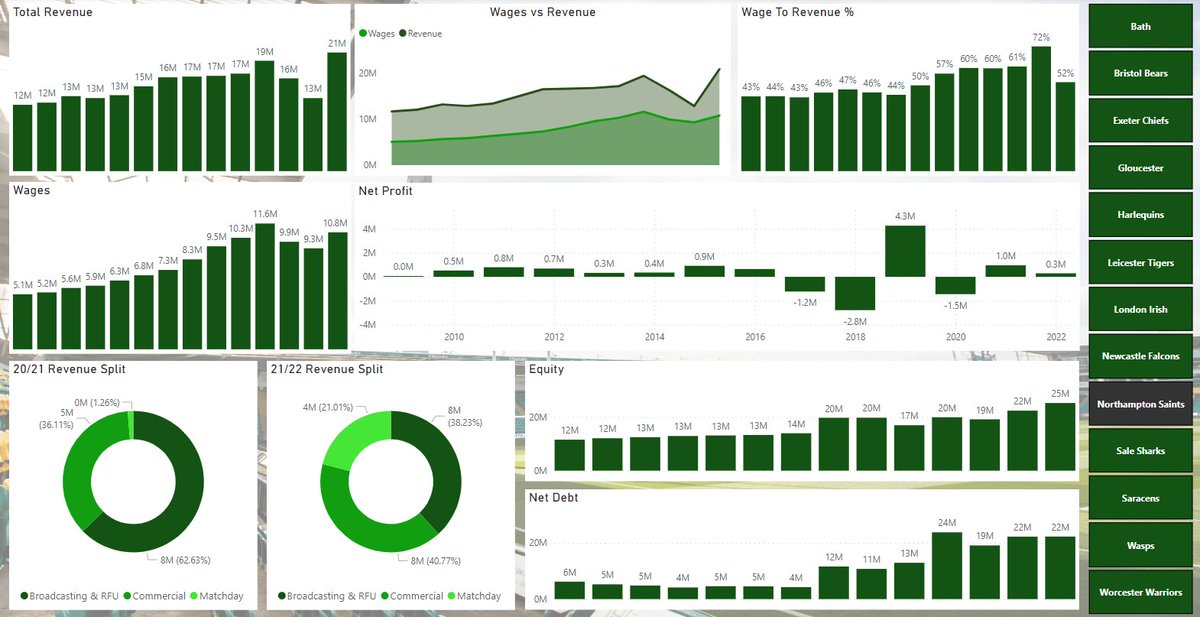Screen dimensions: 1200x617
Task: Click the 72% bar in Wage To Revenue
Action: click(1042, 109)
